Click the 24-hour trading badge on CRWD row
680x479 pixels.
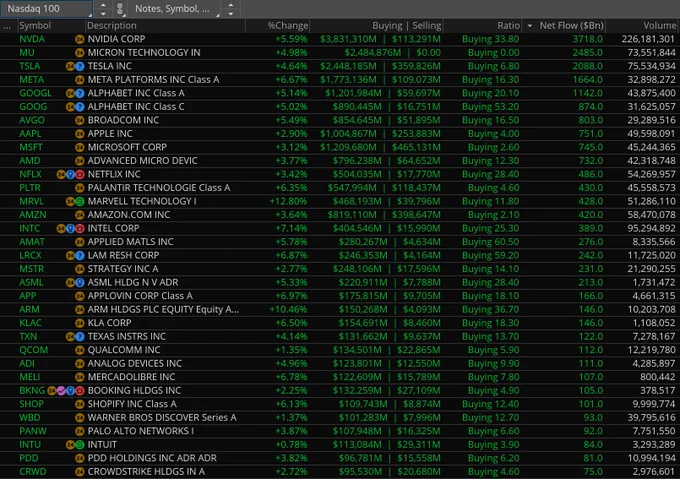(79, 472)
